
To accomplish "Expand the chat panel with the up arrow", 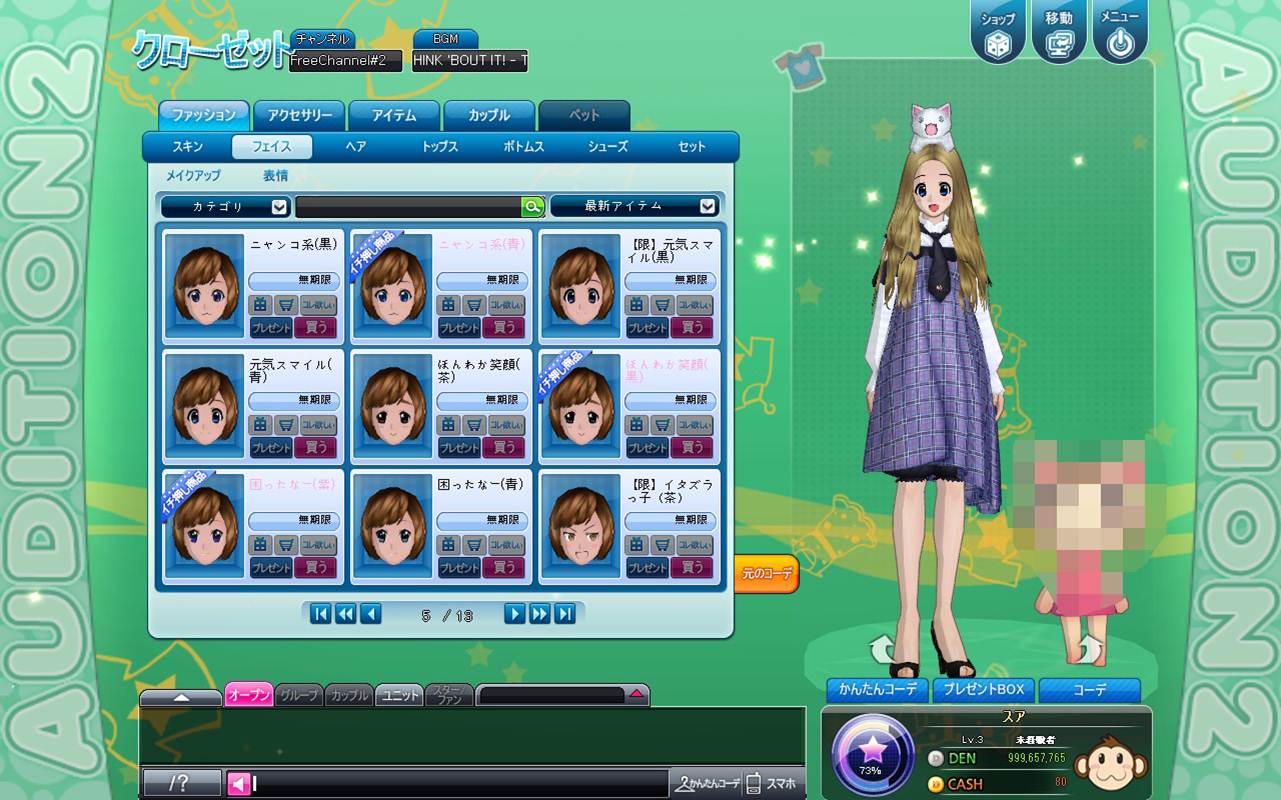I will (x=180, y=697).
